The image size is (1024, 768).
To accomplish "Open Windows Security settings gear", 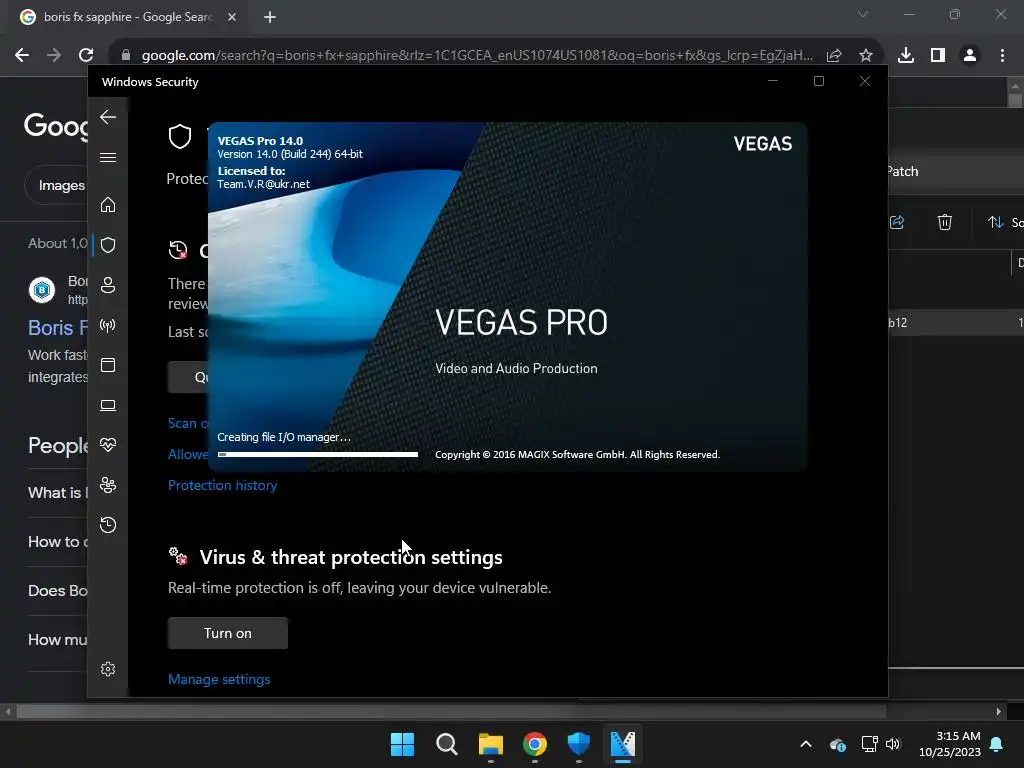I will click(x=108, y=669).
